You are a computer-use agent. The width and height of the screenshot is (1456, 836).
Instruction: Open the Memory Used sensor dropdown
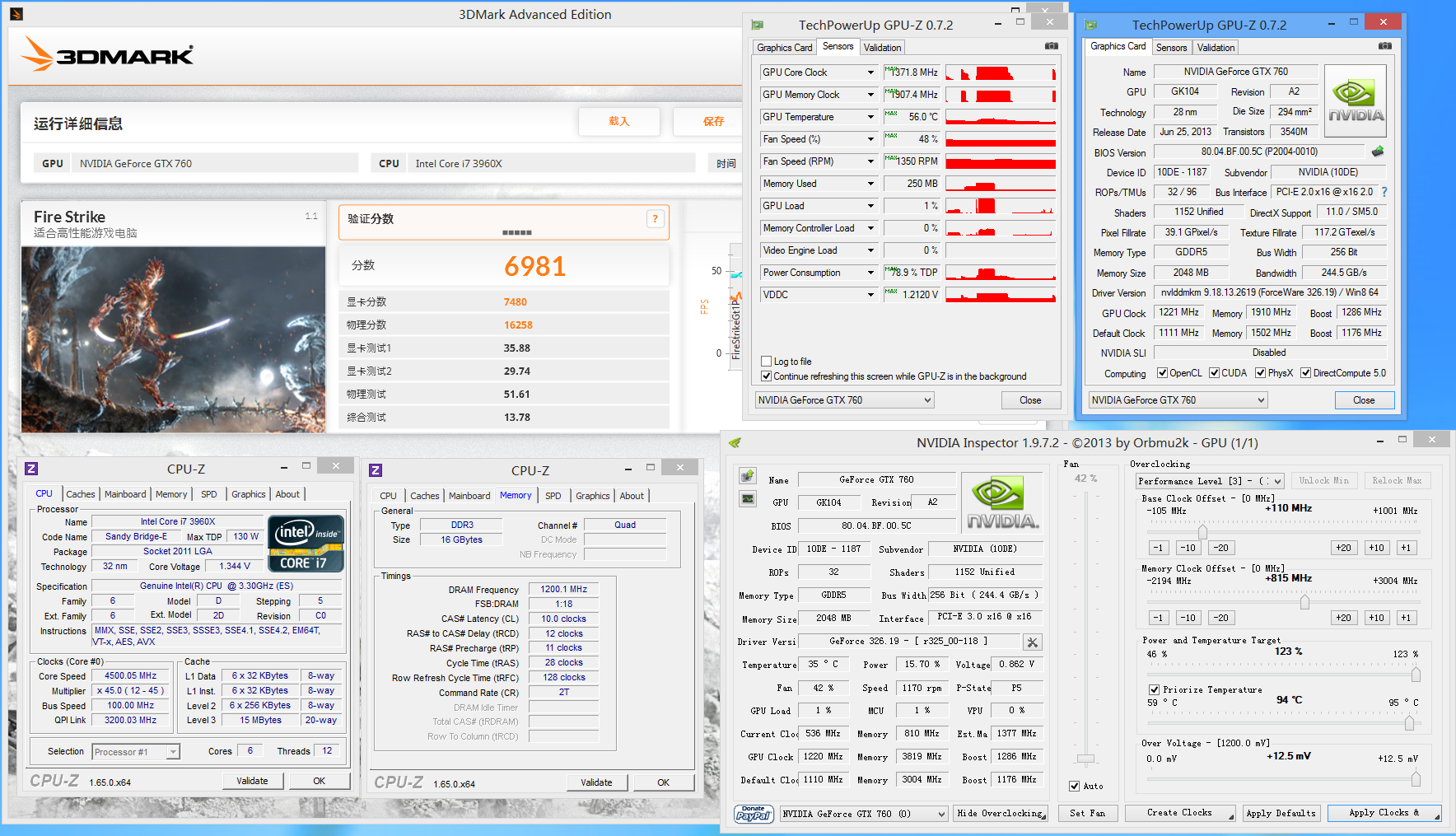click(x=870, y=184)
